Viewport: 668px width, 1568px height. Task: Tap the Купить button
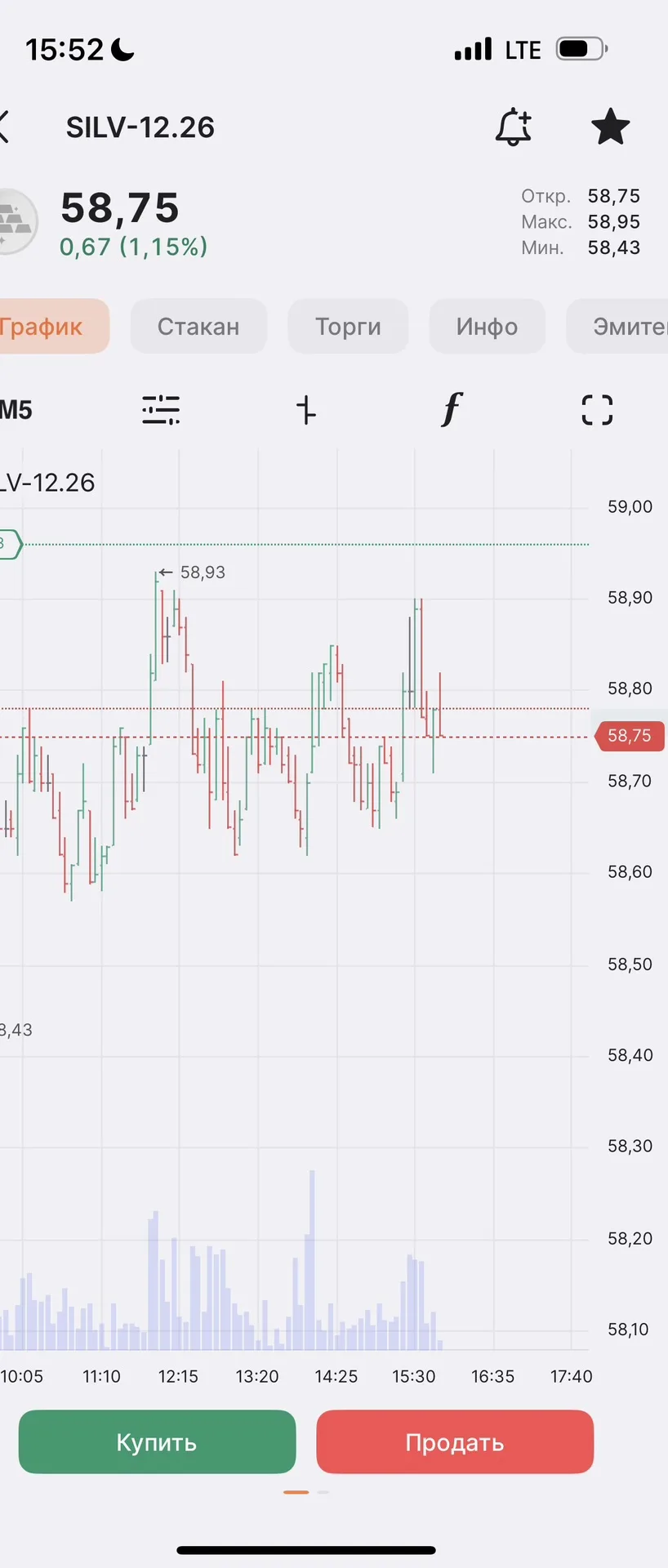(157, 1442)
